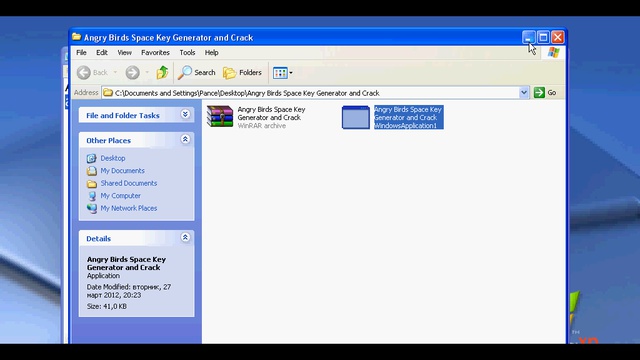Open the Tools menu
Image resolution: width=640 pixels, height=360 pixels.
(187, 53)
